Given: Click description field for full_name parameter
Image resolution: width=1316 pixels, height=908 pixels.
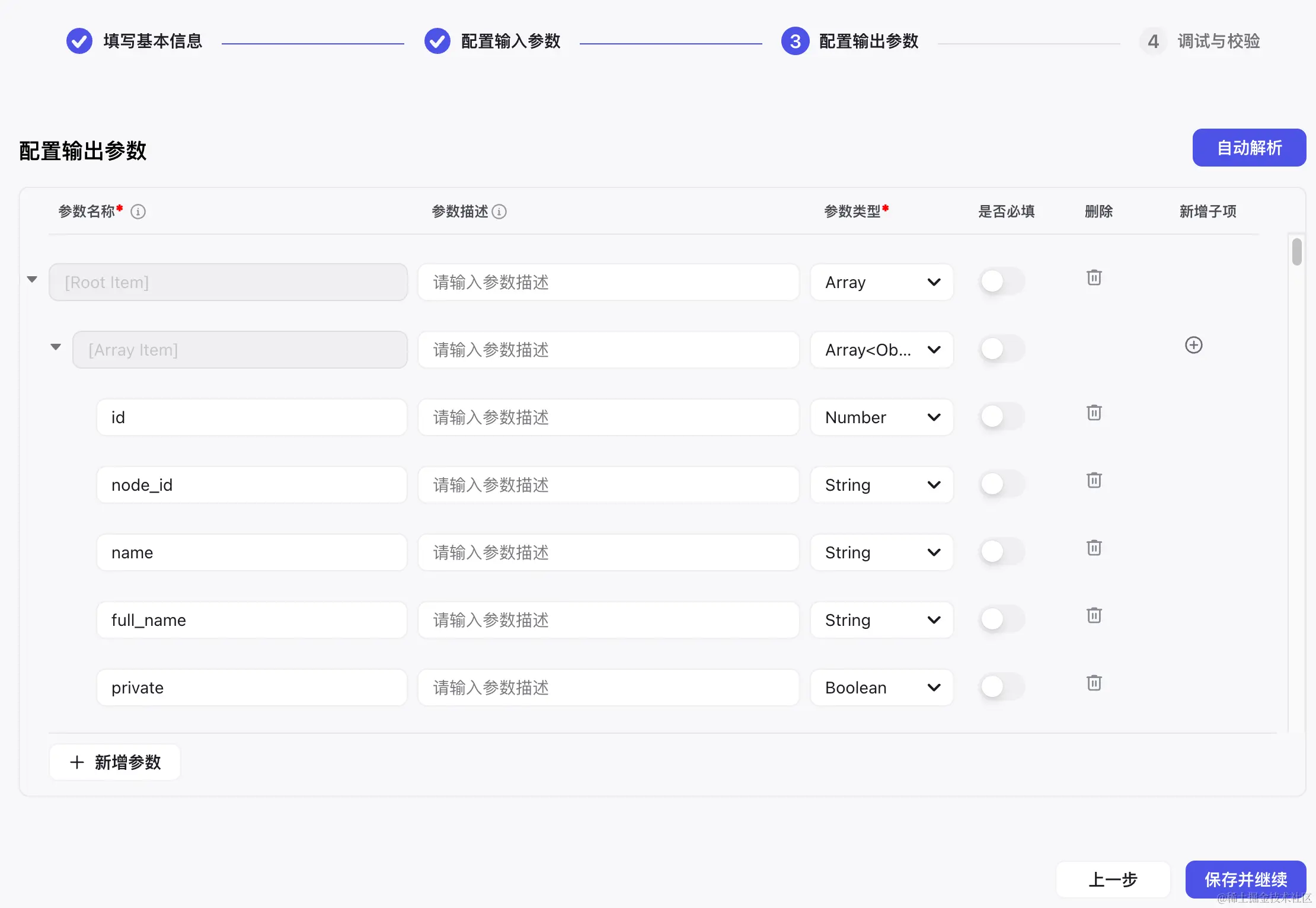Looking at the screenshot, I should [608, 620].
